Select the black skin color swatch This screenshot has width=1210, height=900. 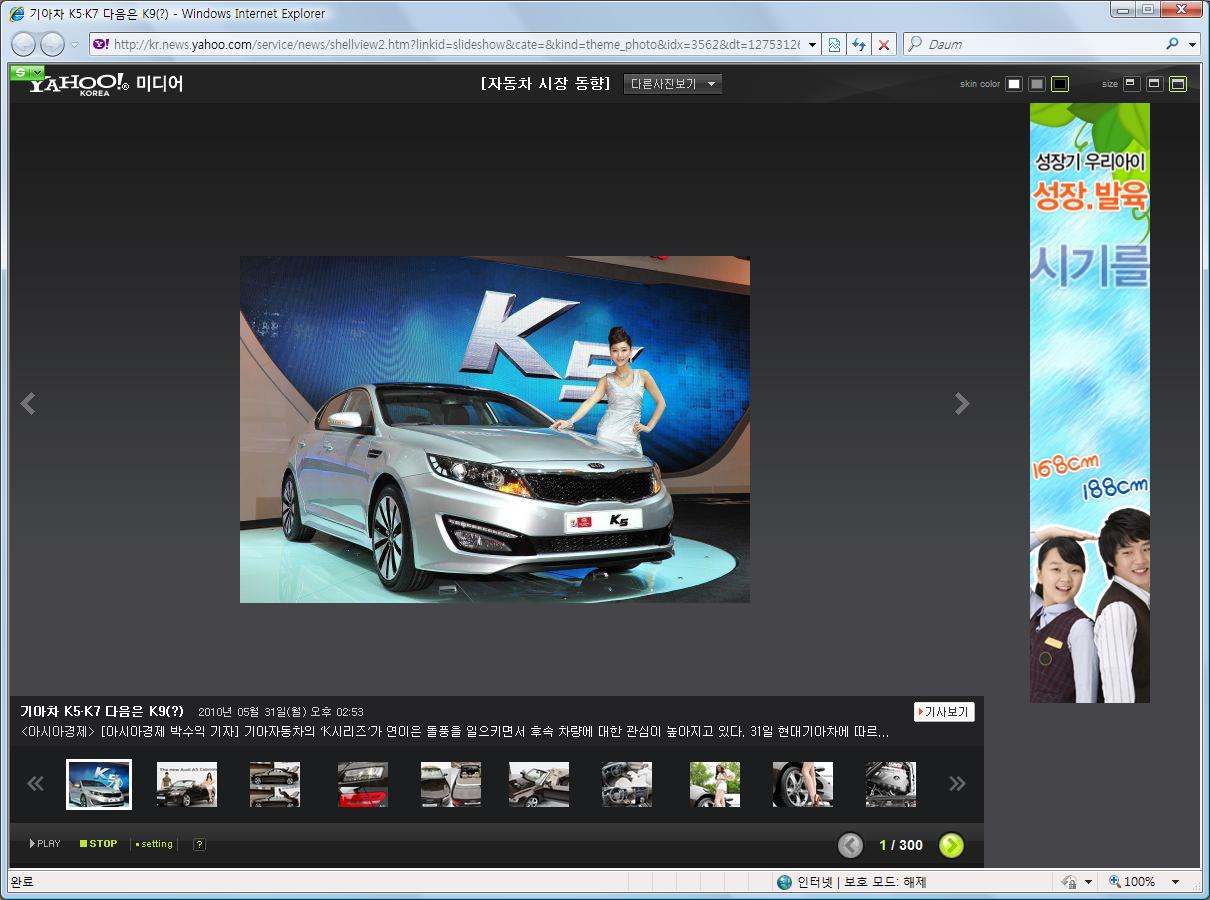(1061, 84)
